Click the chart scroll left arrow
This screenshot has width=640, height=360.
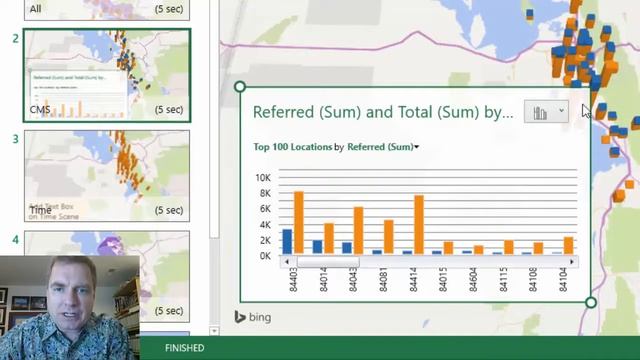click(287, 262)
